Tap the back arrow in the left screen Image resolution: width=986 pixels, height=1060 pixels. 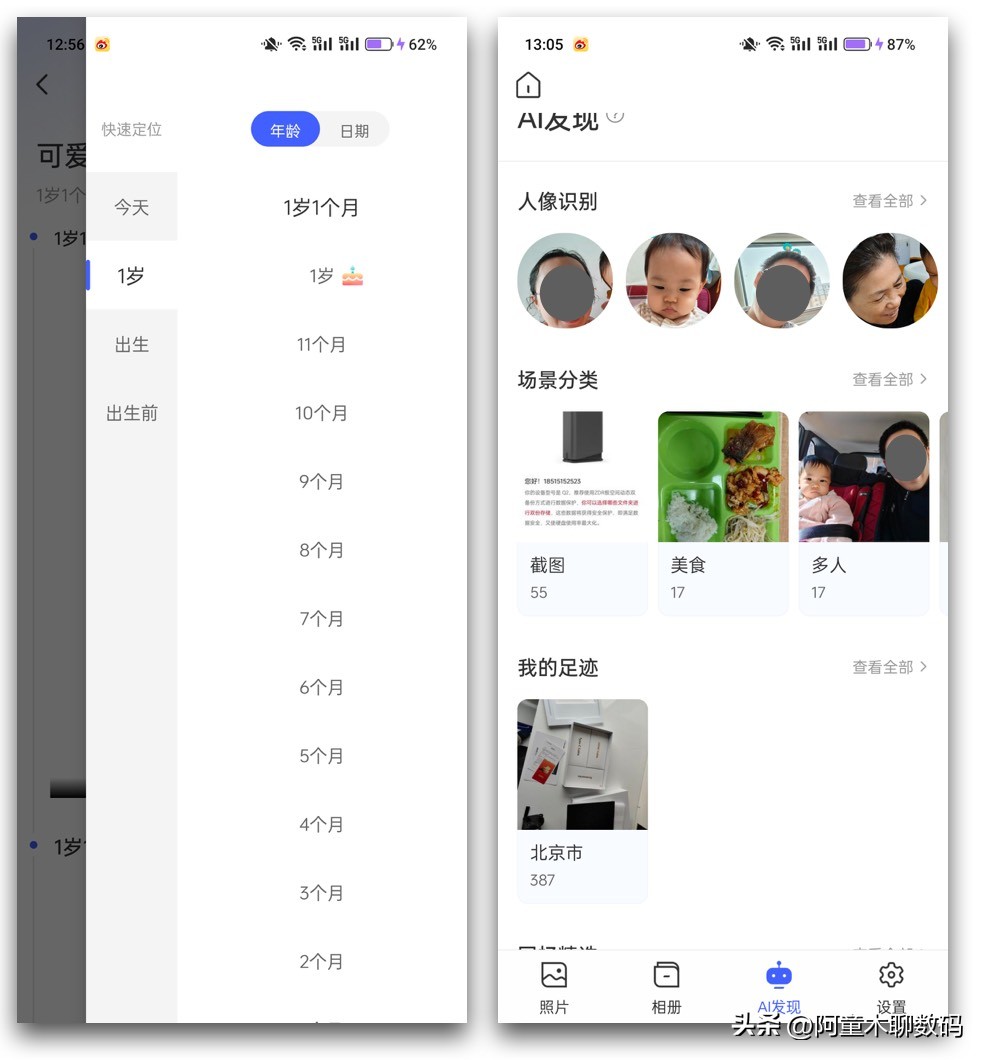41,85
